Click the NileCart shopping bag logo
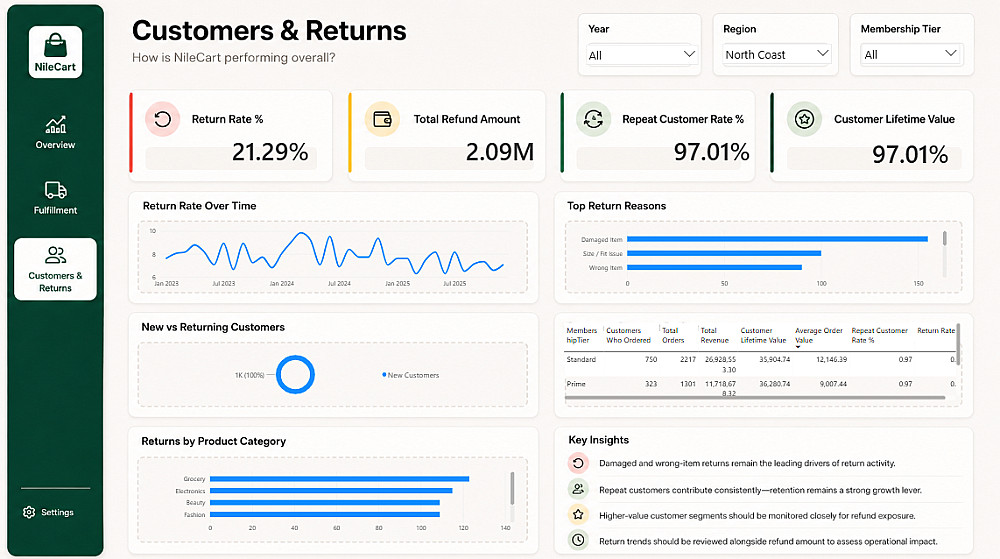Viewport: 1000px width, 559px height. (55, 45)
